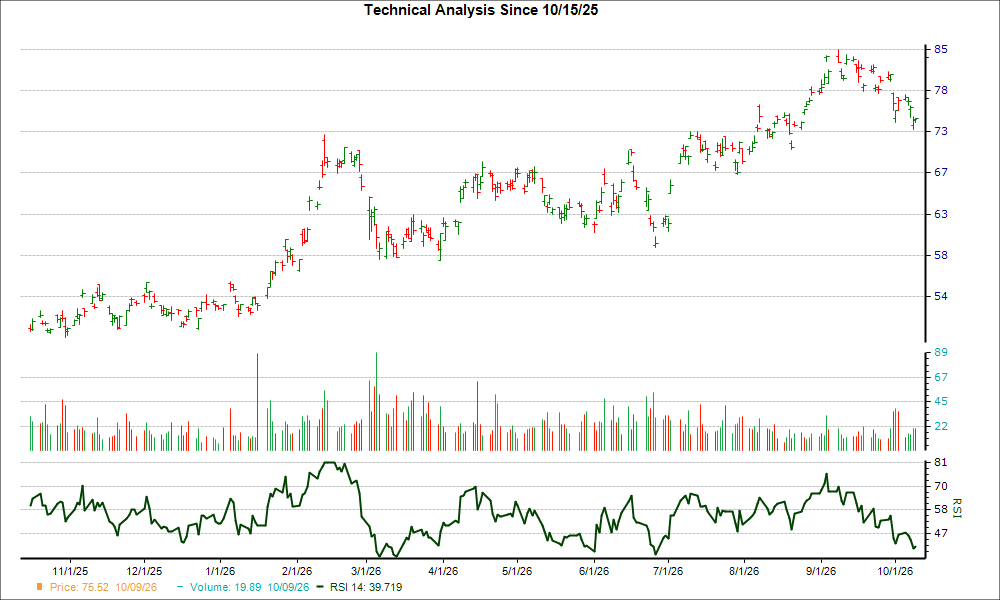The width and height of the screenshot is (1000, 600).
Task: Click the 45 volume axis label
Action: click(x=941, y=402)
